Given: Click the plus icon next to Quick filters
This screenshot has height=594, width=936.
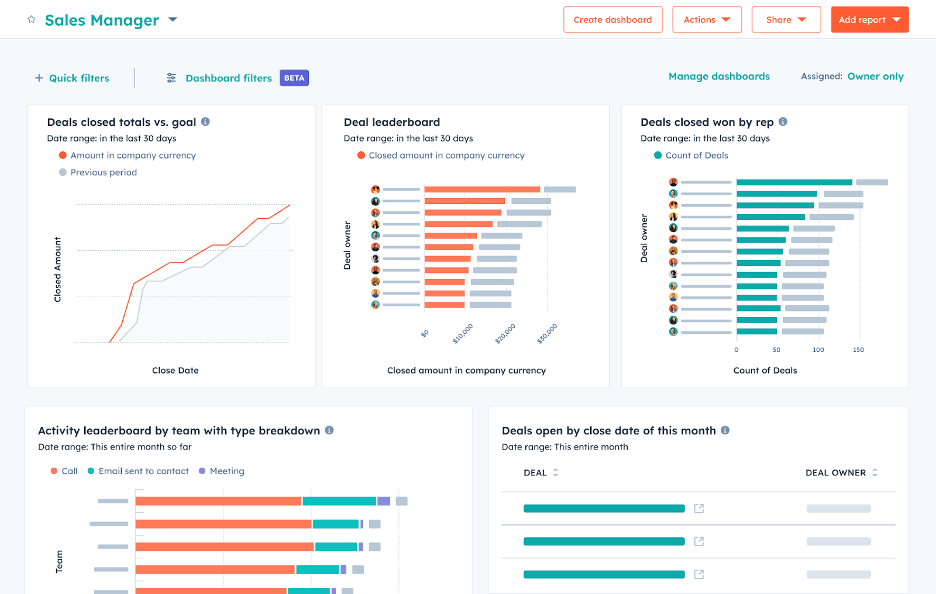Looking at the screenshot, I should coord(39,78).
